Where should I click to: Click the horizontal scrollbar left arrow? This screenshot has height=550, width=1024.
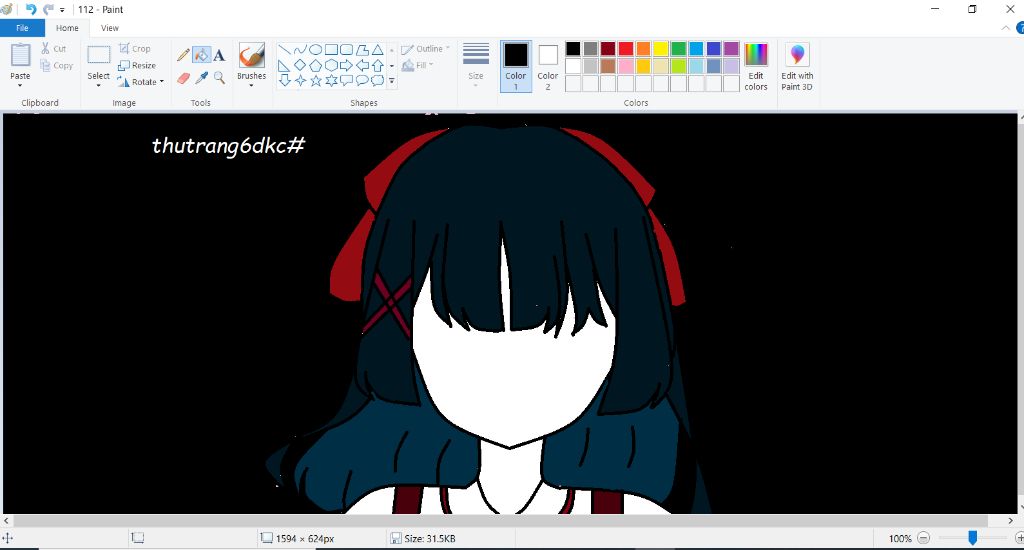[x=7, y=521]
